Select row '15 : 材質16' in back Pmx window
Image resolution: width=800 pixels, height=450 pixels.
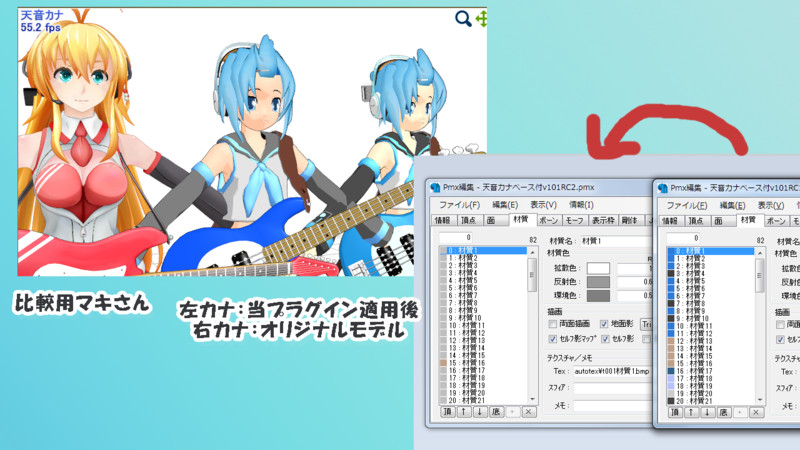click(483, 363)
